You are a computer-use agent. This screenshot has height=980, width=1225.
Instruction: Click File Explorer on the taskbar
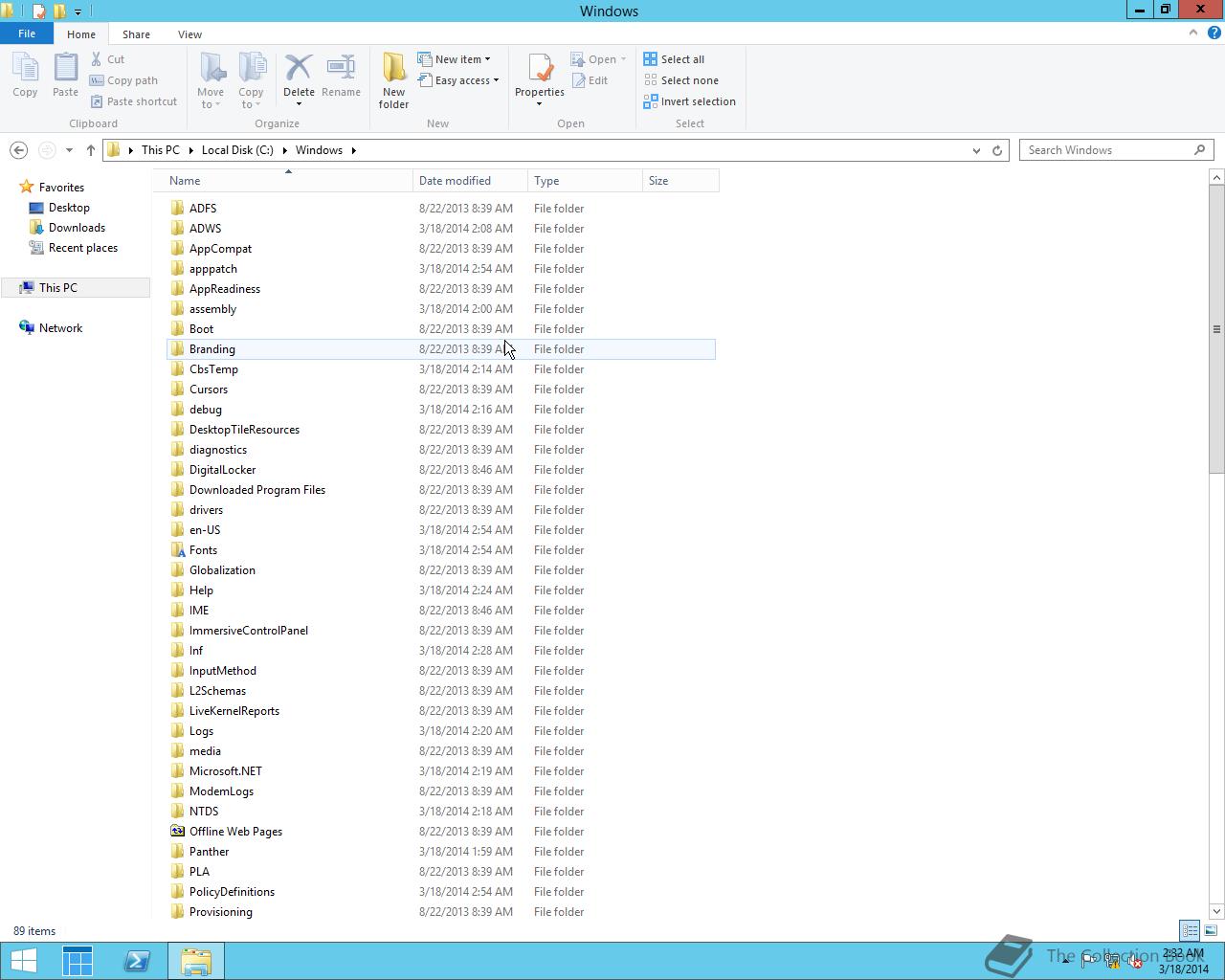[196, 961]
